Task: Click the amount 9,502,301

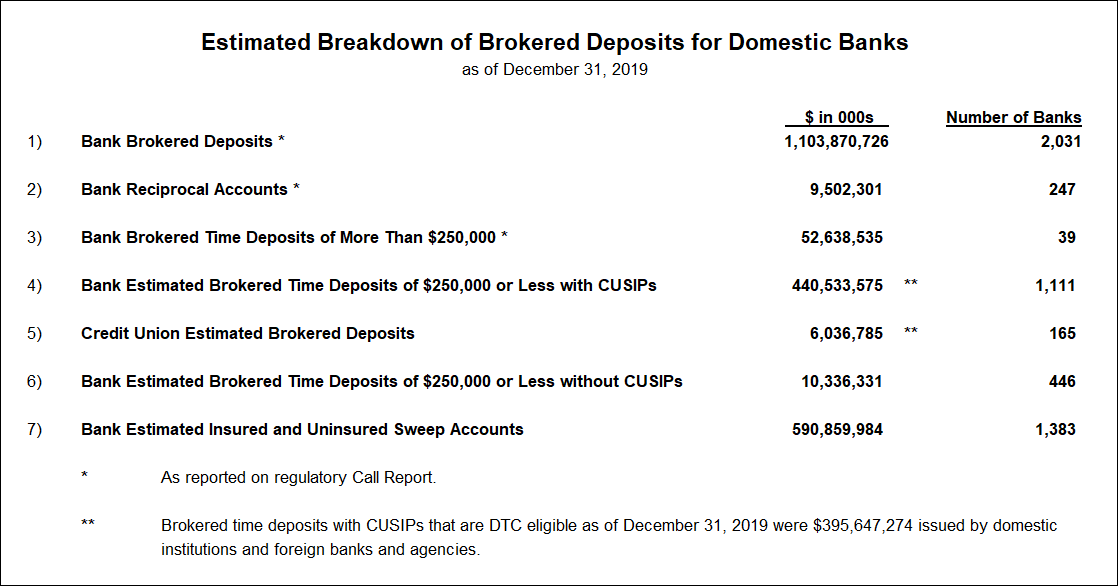Action: coord(846,190)
